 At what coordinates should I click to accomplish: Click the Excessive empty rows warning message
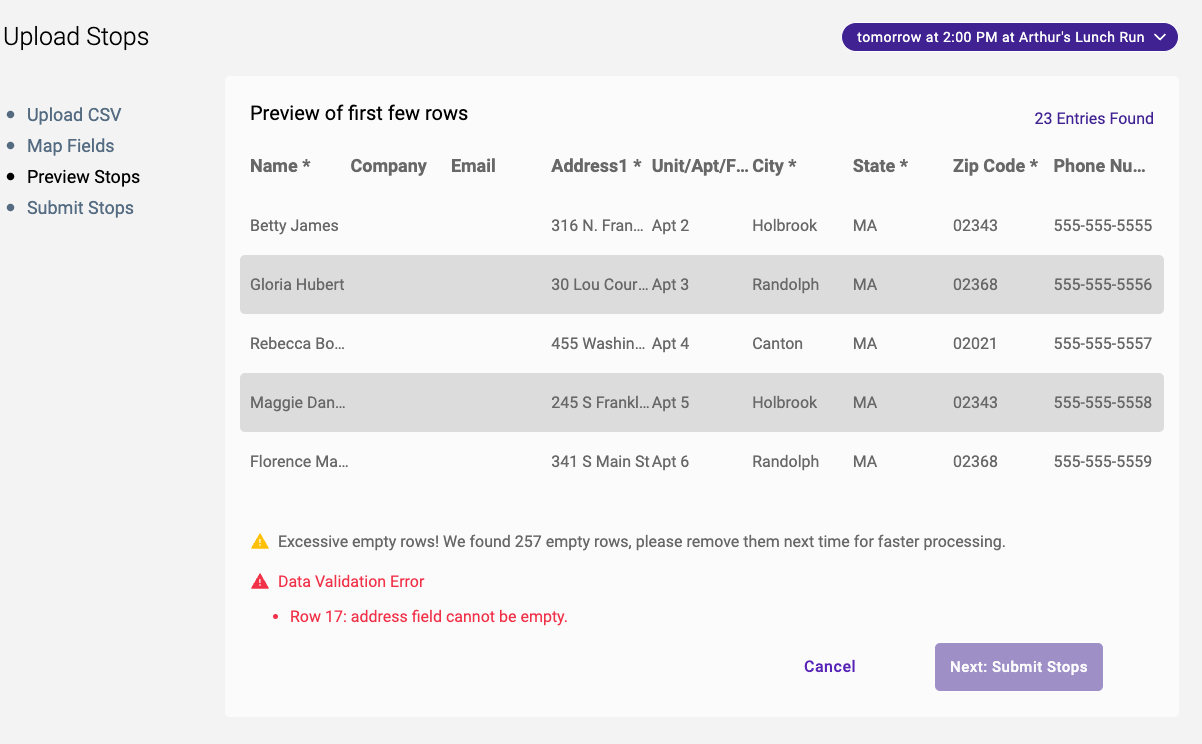click(x=641, y=542)
